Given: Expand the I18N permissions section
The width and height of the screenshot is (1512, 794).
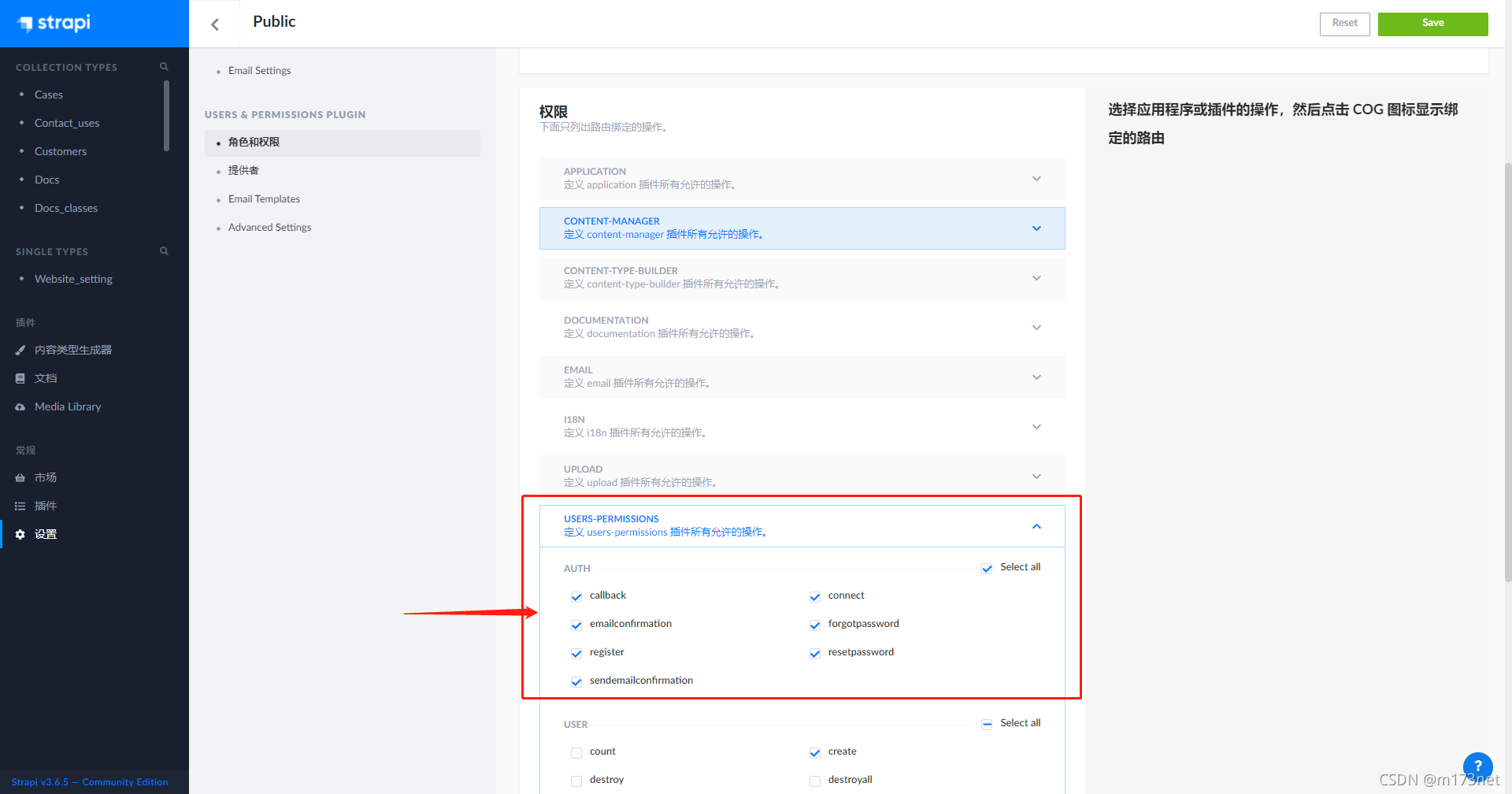Looking at the screenshot, I should pos(802,426).
